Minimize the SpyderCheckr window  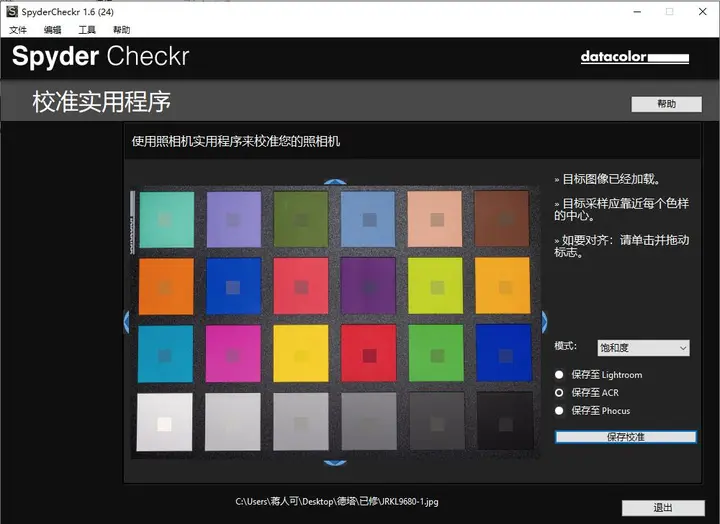click(637, 11)
